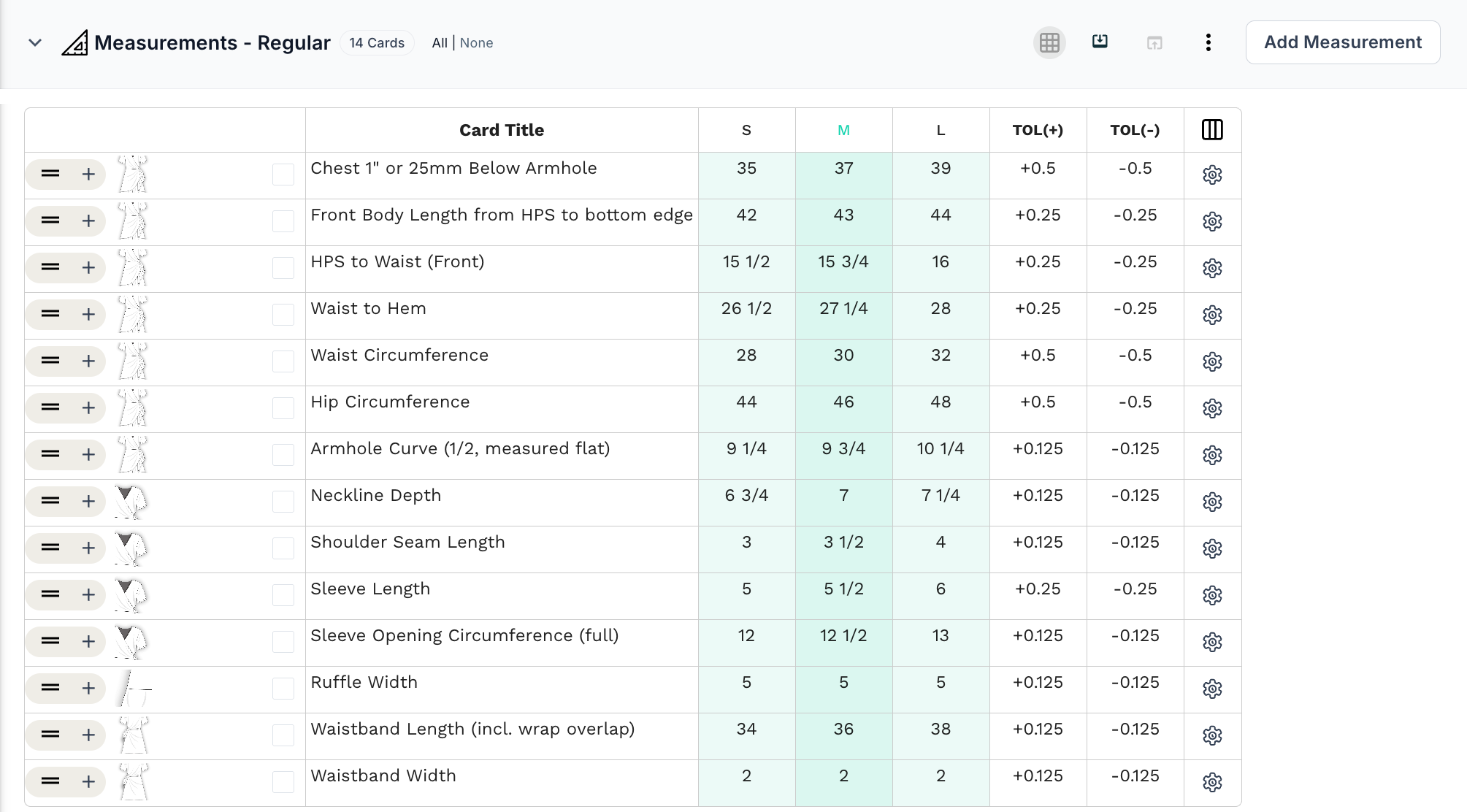
Task: Tick the Hip Circumference checkbox
Action: (283, 408)
